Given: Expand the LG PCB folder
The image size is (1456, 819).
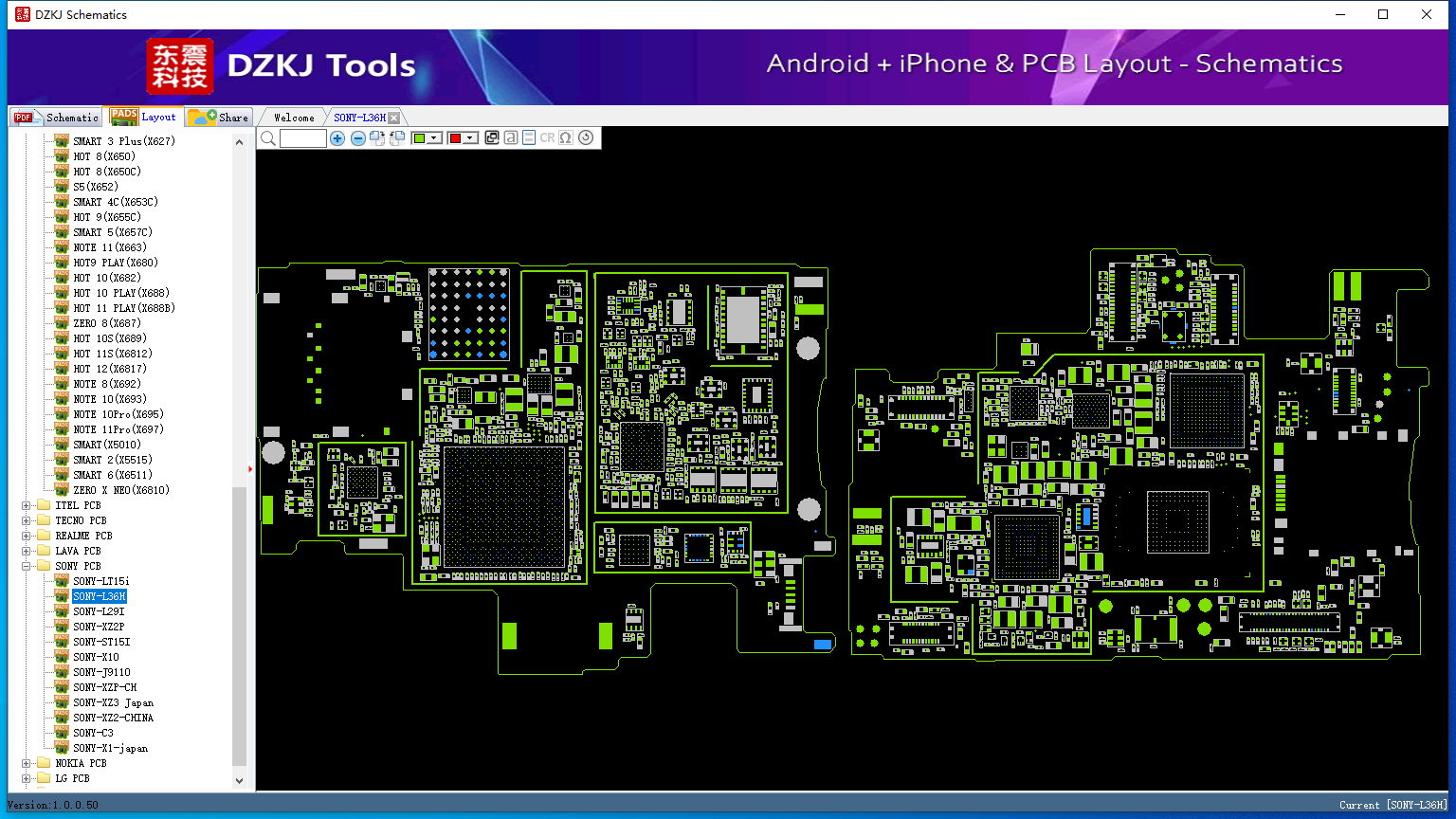Looking at the screenshot, I should [x=27, y=778].
